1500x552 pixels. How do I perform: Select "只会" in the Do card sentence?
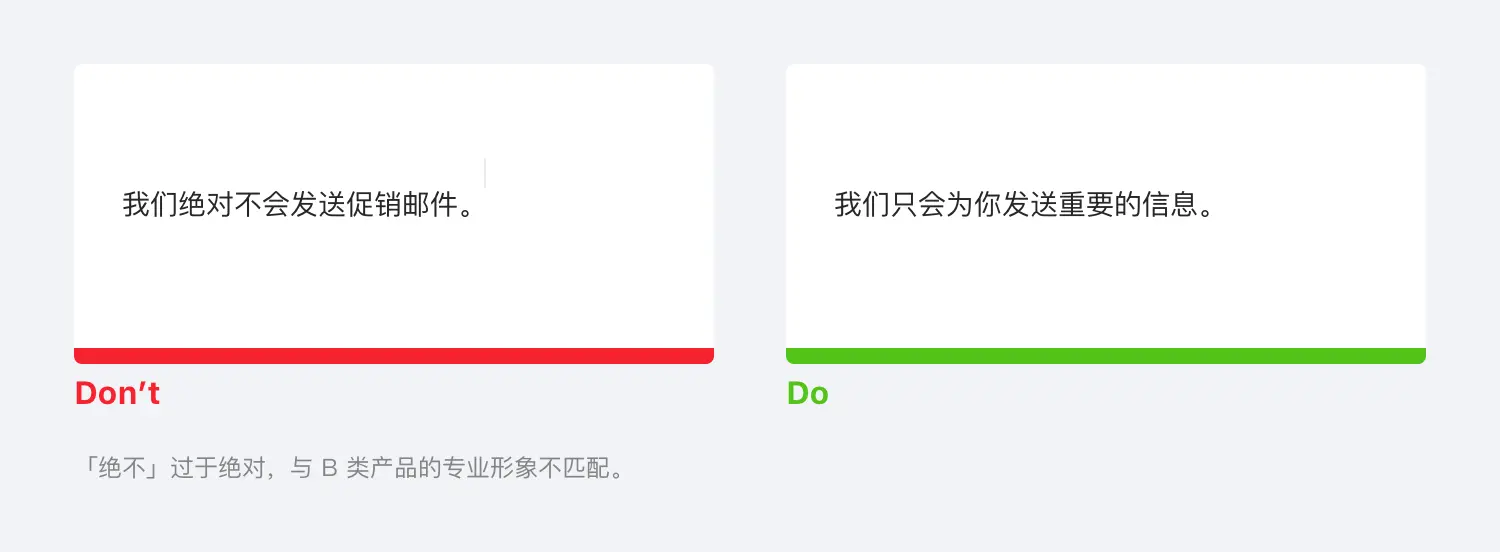pyautogui.click(x=917, y=205)
